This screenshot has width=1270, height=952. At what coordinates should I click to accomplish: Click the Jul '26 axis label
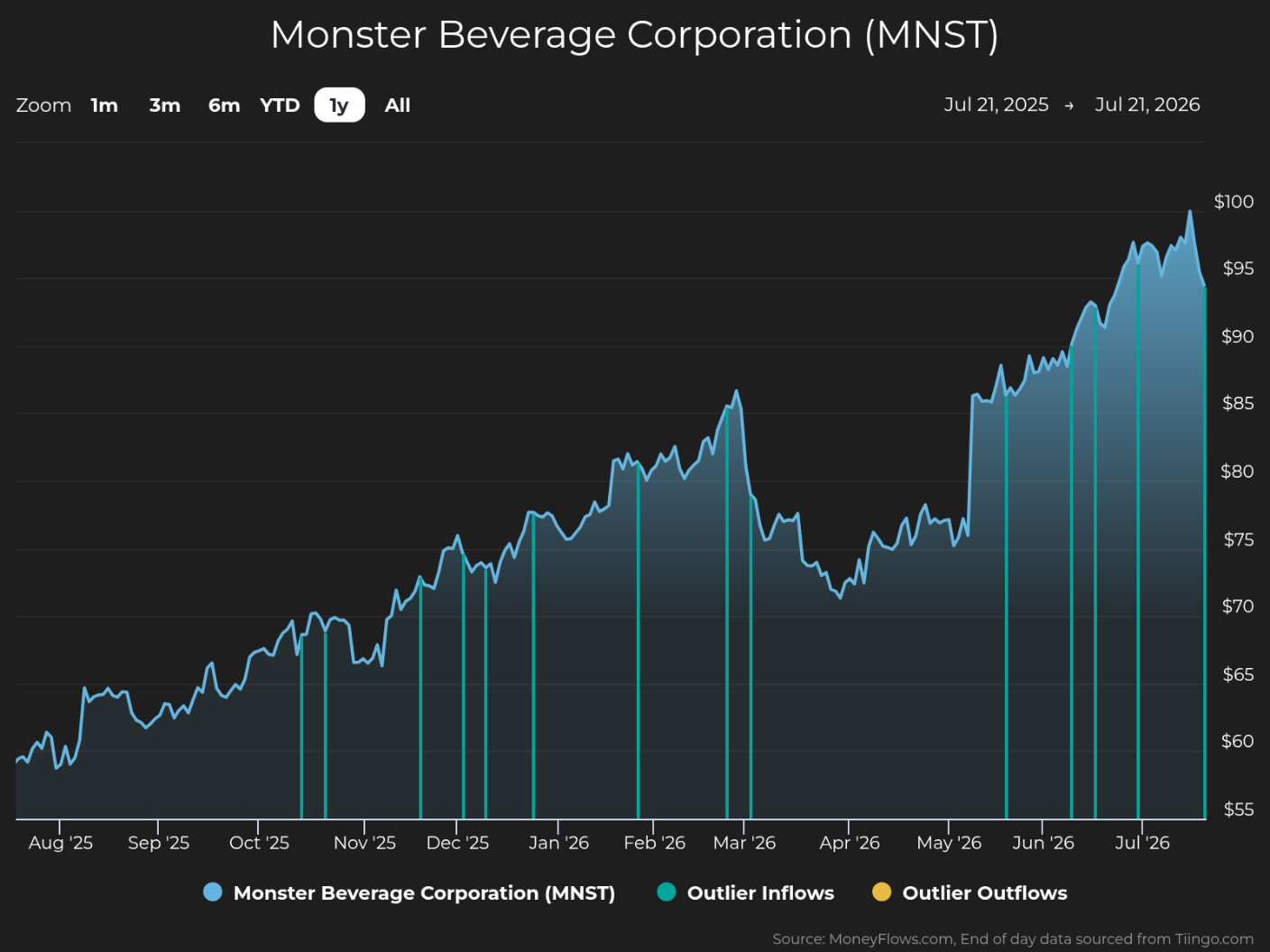[1142, 843]
